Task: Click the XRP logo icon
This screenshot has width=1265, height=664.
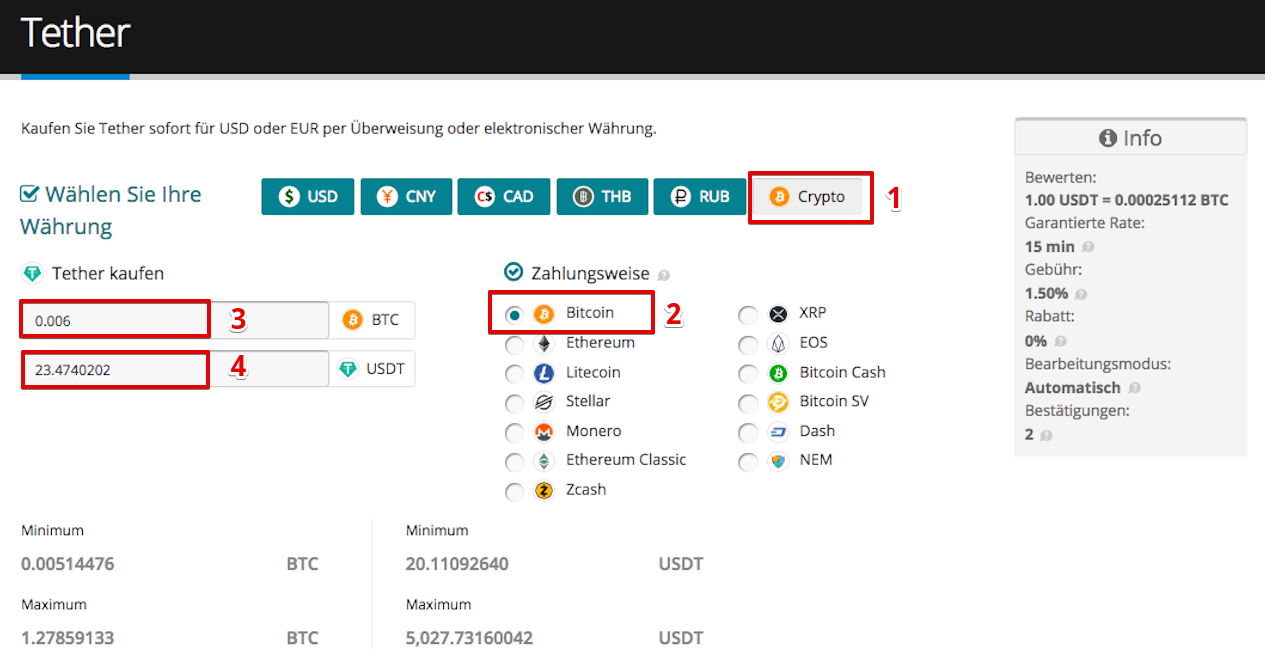Action: (778, 314)
